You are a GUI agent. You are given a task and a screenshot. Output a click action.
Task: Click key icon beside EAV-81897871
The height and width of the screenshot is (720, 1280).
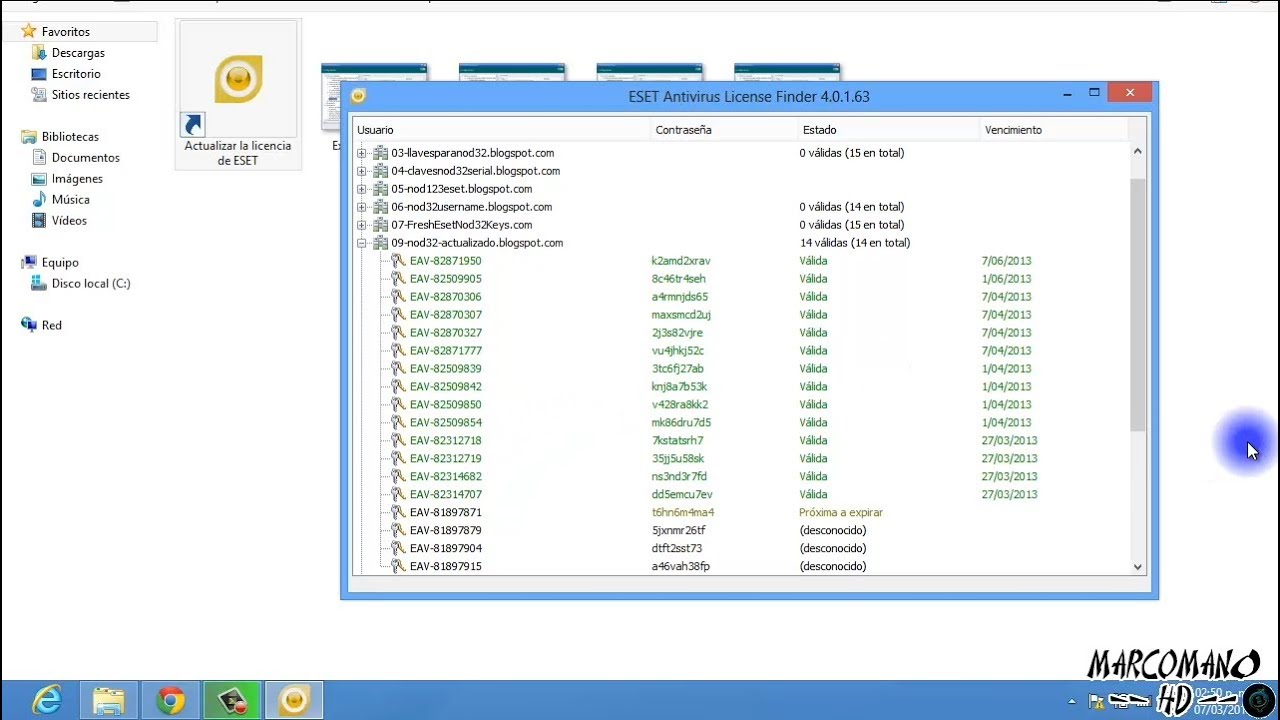point(398,513)
